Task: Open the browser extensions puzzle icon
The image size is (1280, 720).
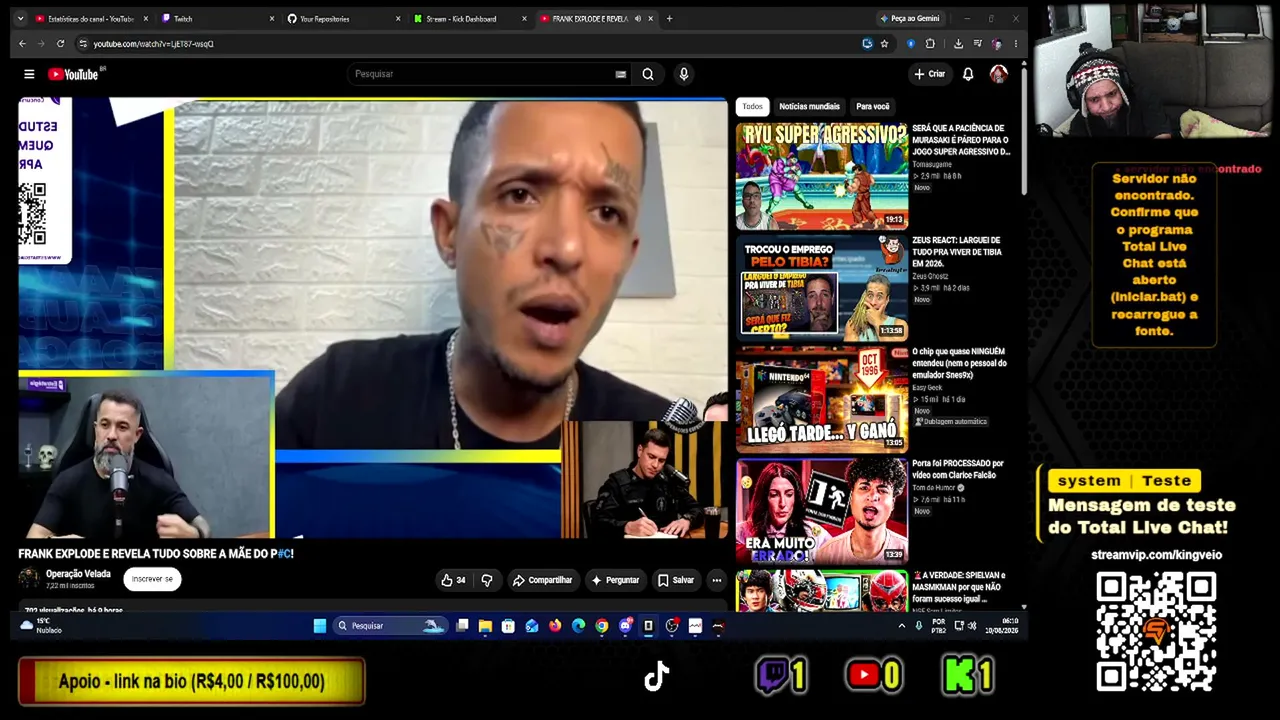Action: (x=930, y=44)
